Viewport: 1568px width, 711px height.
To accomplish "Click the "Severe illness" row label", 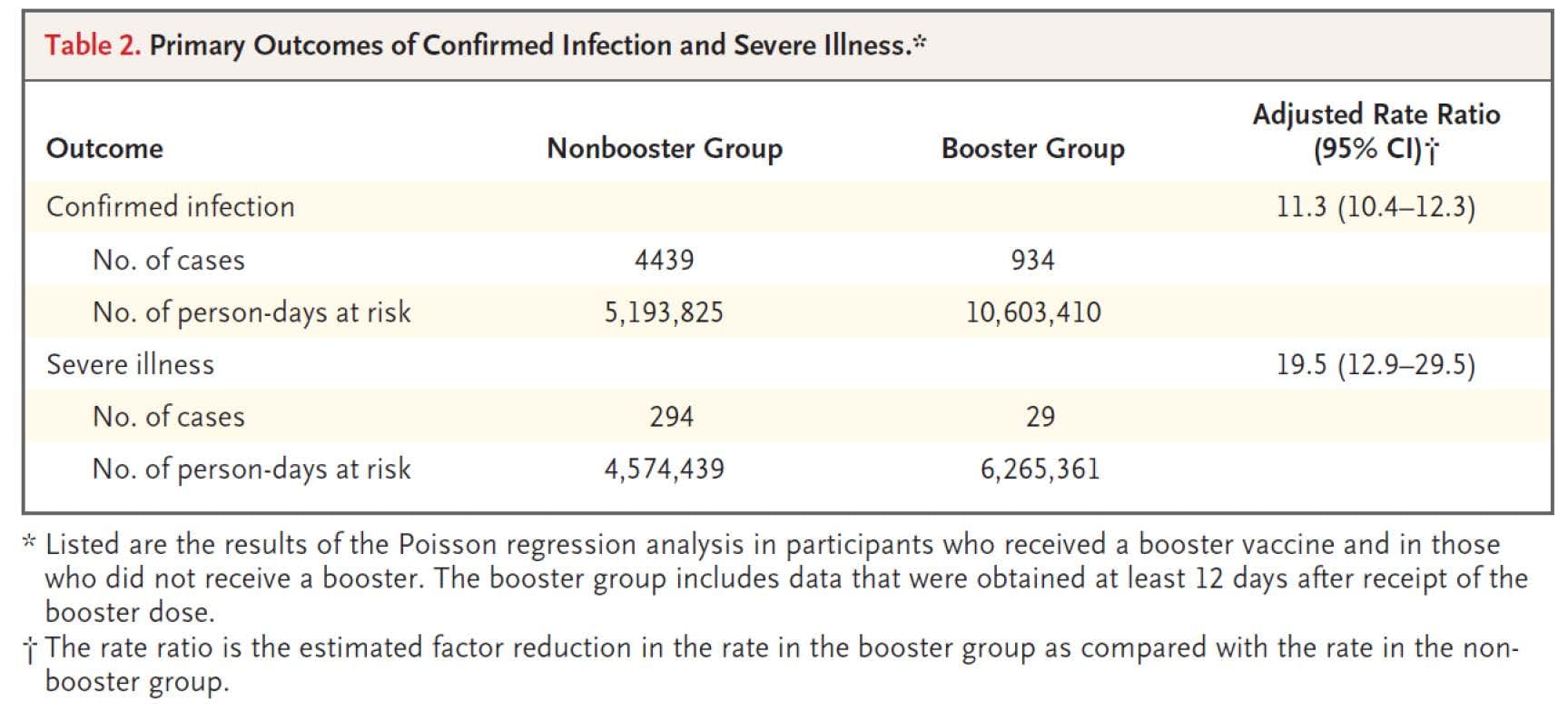I will point(131,364).
